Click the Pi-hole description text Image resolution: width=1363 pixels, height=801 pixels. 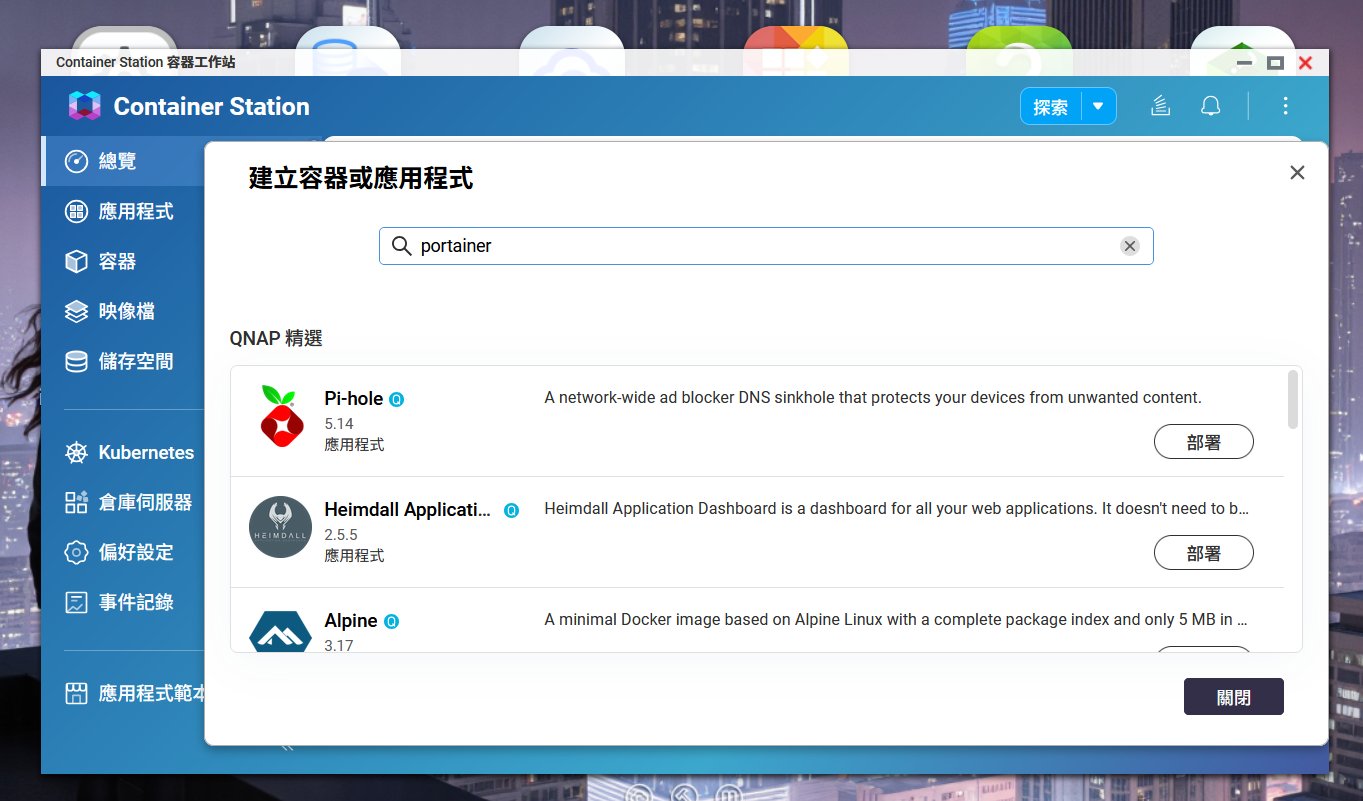coord(873,397)
